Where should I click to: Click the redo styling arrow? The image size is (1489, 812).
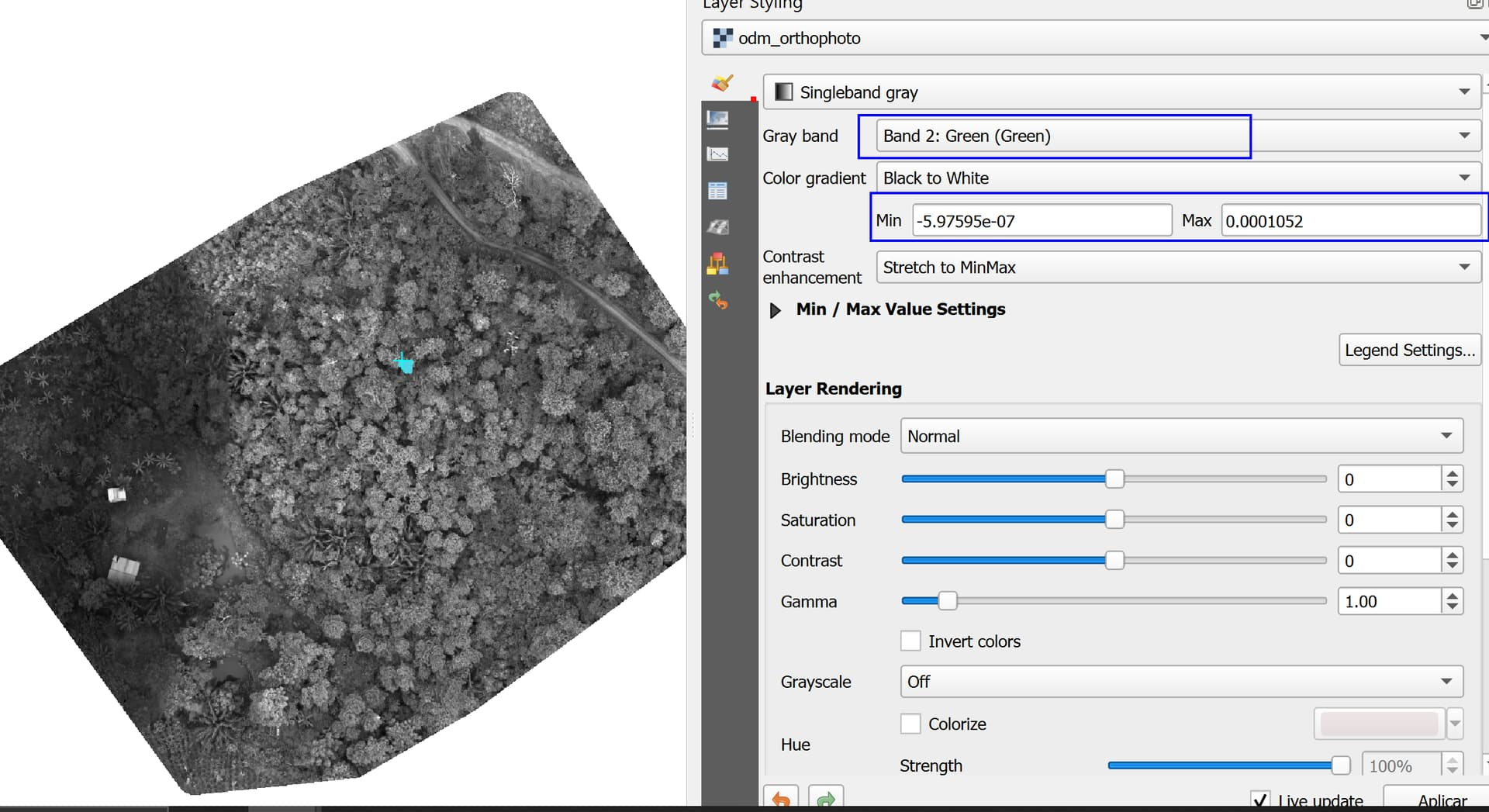tap(825, 798)
